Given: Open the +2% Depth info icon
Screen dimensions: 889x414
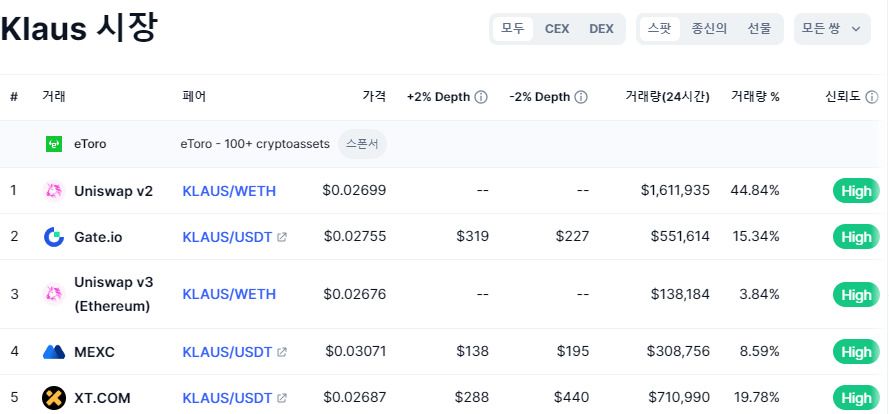Looking at the screenshot, I should (481, 97).
